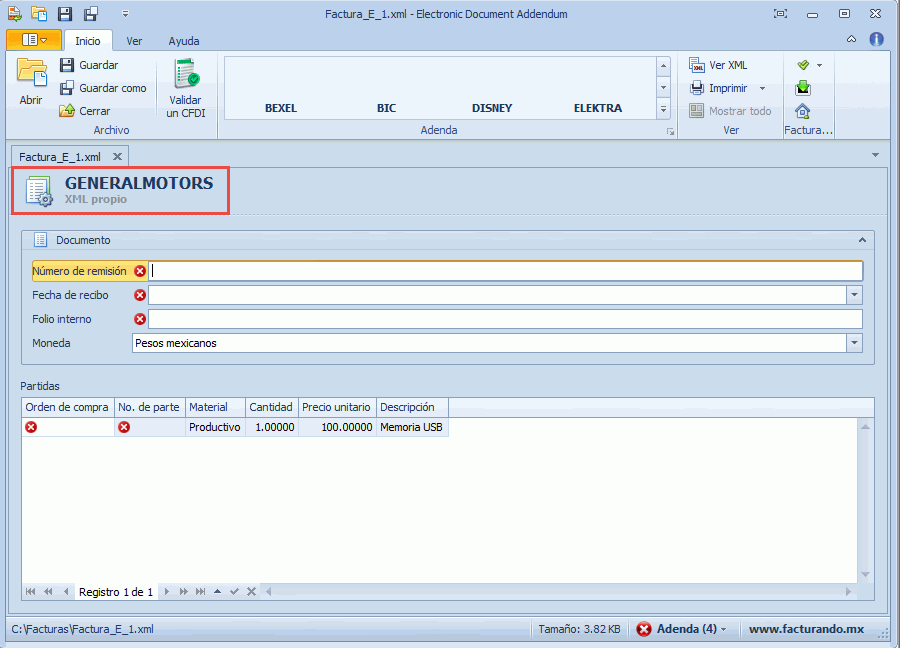The height and width of the screenshot is (648, 900).
Task: Close the Factura_E_1.xml tab
Action: tap(117, 157)
